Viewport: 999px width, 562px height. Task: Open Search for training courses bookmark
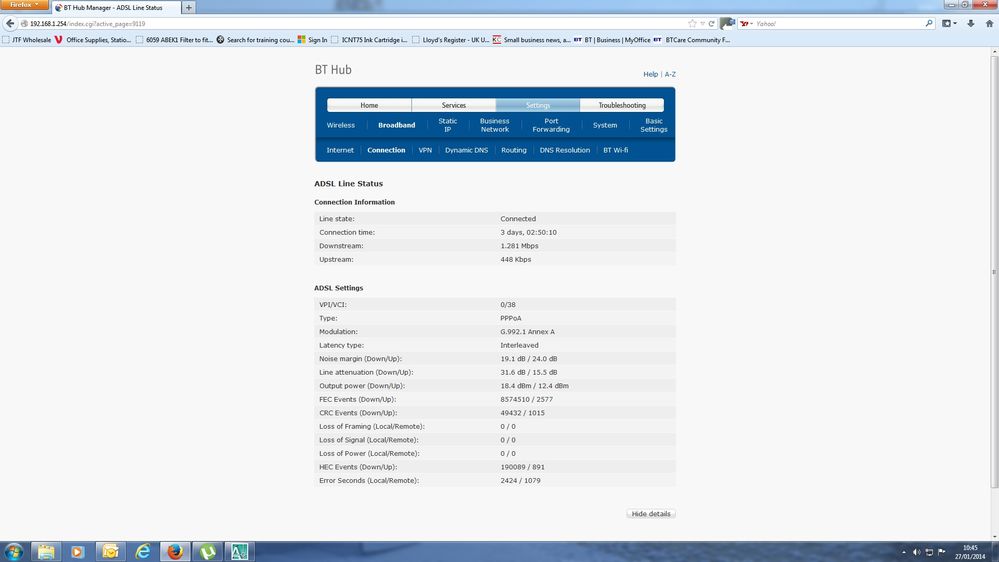tap(255, 40)
